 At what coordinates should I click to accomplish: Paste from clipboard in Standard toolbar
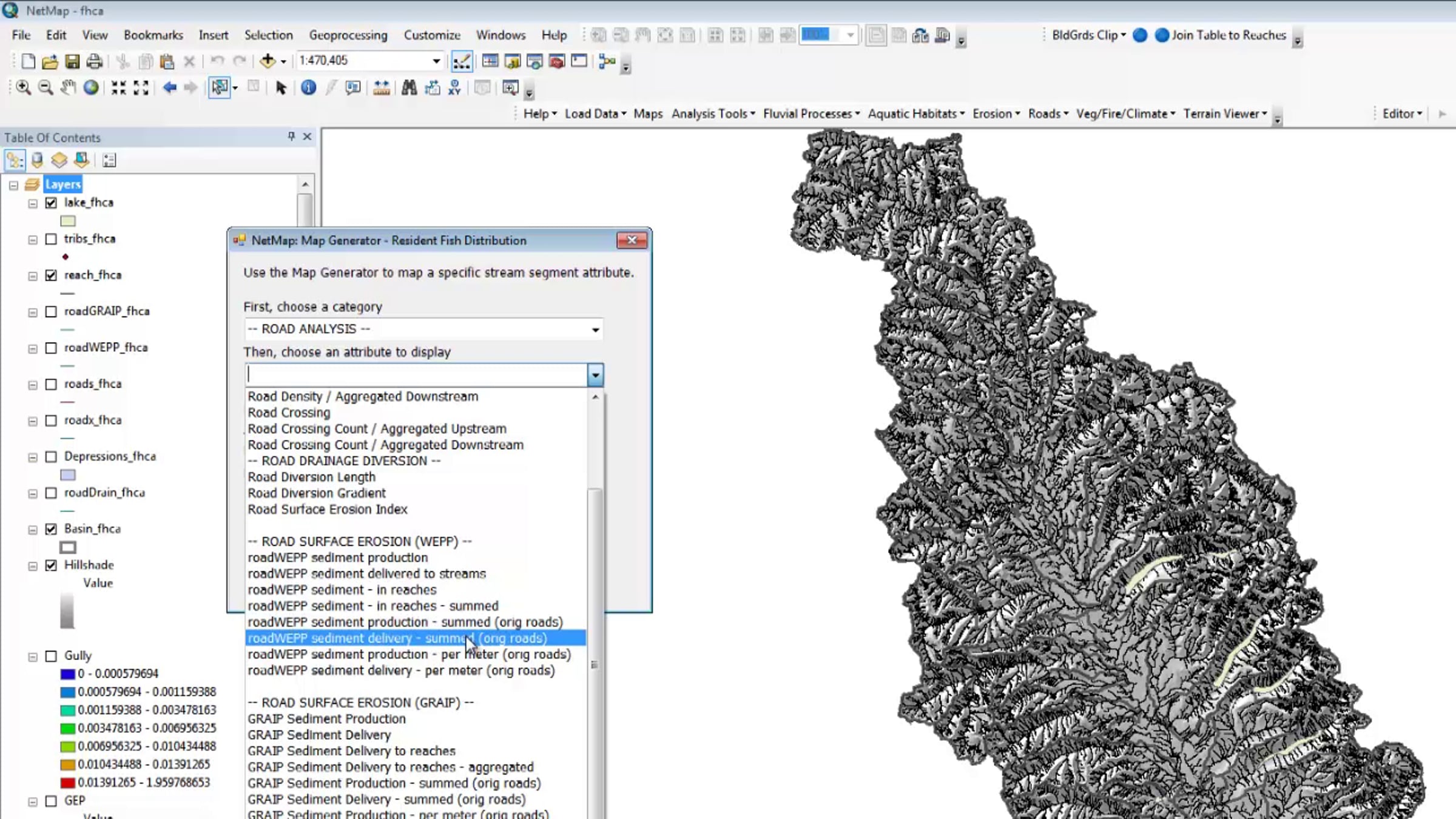[x=167, y=61]
